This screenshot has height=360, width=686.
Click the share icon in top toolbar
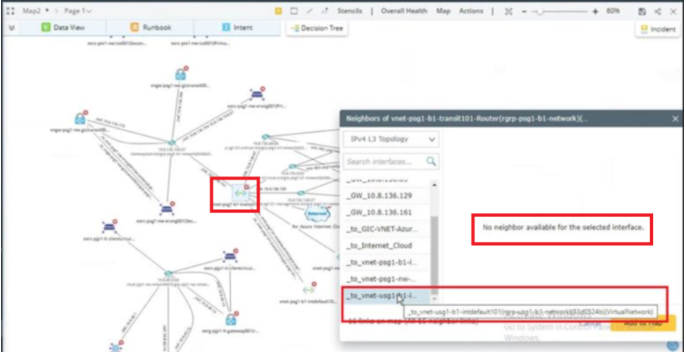658,11
